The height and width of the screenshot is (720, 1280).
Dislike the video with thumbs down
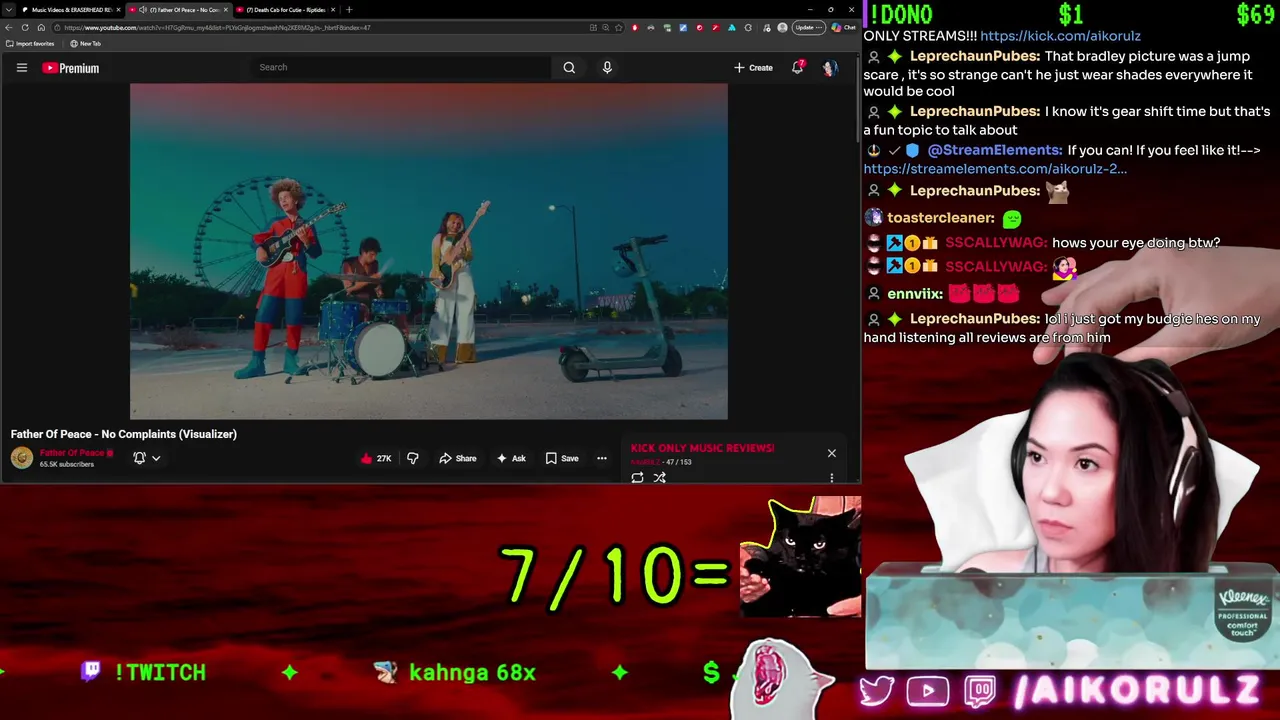[412, 458]
